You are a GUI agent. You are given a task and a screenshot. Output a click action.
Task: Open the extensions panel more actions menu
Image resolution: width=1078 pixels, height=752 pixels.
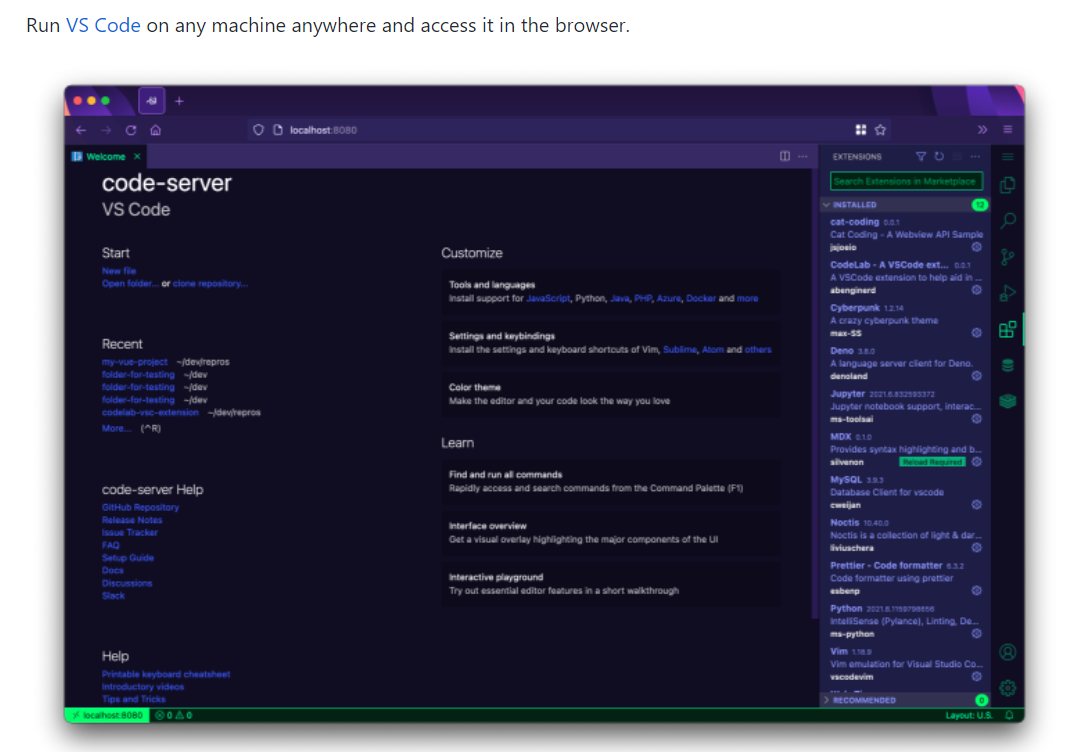pyautogui.click(x=975, y=157)
